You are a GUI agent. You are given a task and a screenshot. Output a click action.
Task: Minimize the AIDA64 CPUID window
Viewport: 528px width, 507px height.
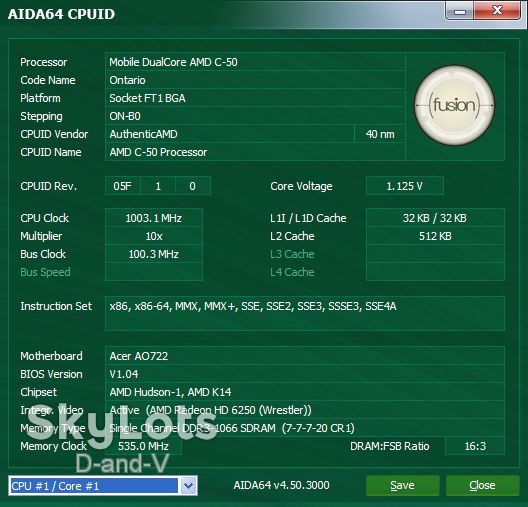point(460,11)
